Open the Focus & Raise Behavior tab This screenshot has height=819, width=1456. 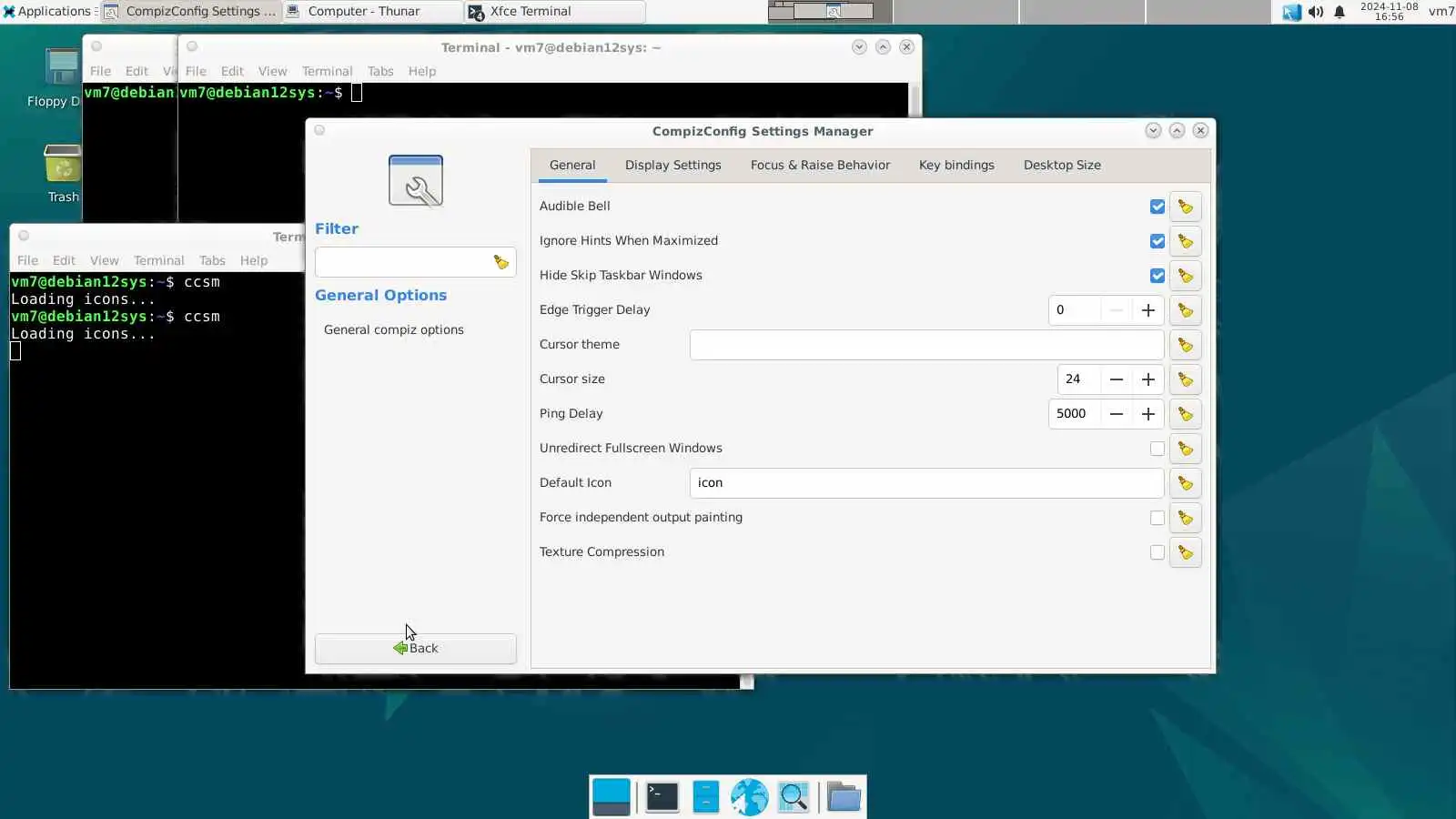[820, 166]
